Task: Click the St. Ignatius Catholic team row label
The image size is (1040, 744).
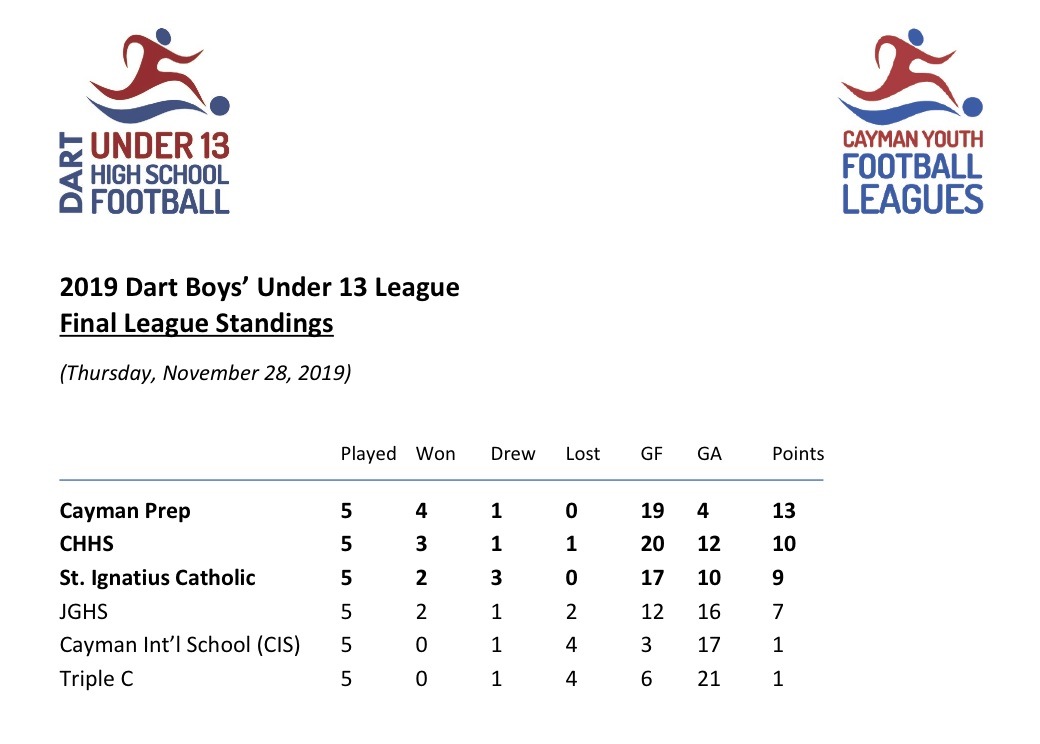Action: point(158,578)
